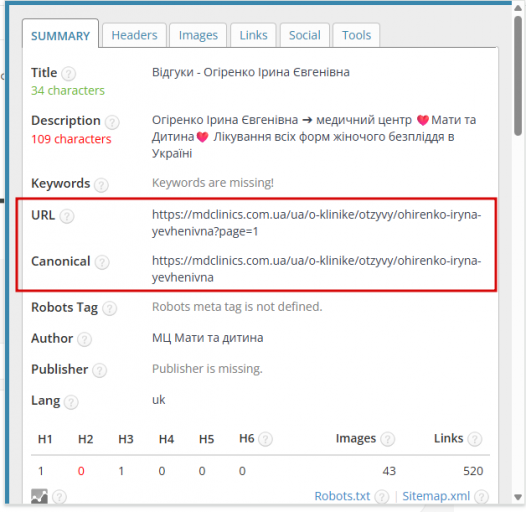Click the title text 'Відгуки - Огіренко Ірина Євгенівна'
526x512 pixels.
[x=251, y=72]
